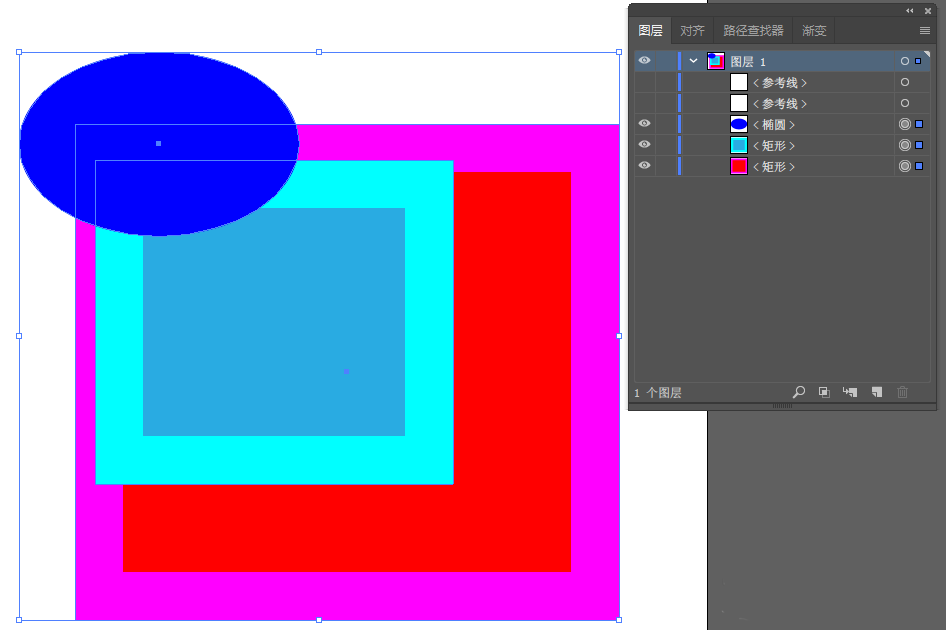Screen dimensions: 946x630
Task: Click the cyan 矩形 layer thumbnail
Action: tap(738, 145)
